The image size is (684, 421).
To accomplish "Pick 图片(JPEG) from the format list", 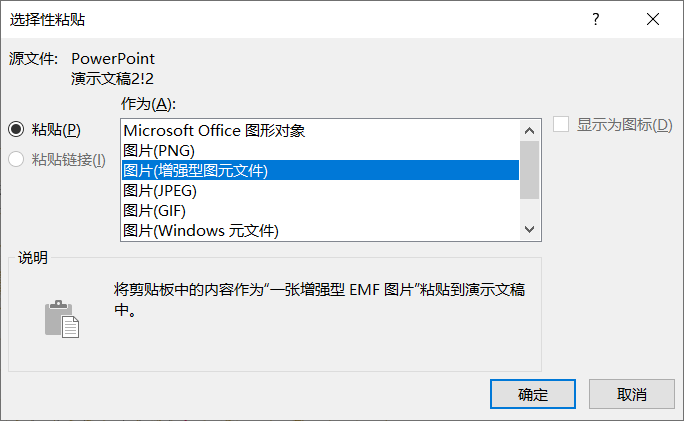I will (320, 191).
